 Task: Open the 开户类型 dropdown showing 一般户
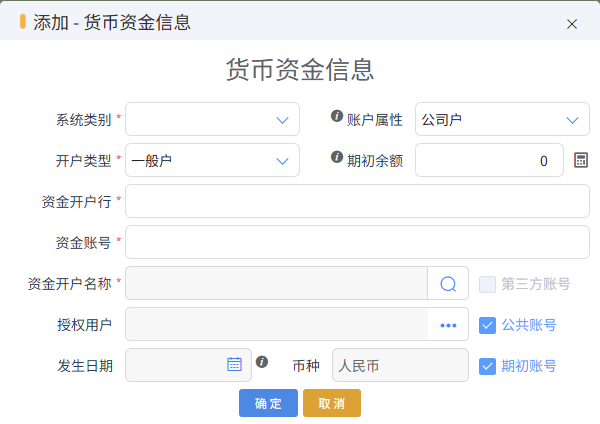212,160
